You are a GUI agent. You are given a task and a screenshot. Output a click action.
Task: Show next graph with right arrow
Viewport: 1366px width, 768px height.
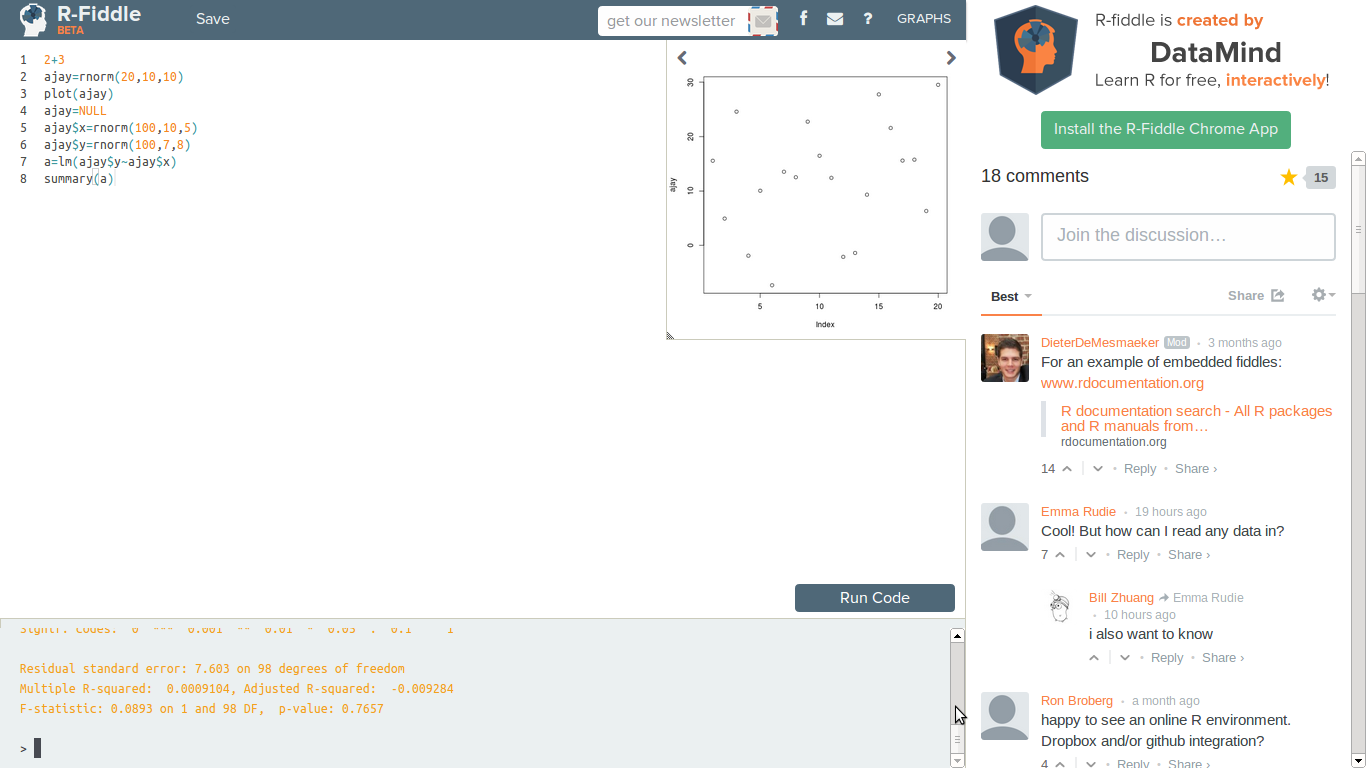(951, 58)
